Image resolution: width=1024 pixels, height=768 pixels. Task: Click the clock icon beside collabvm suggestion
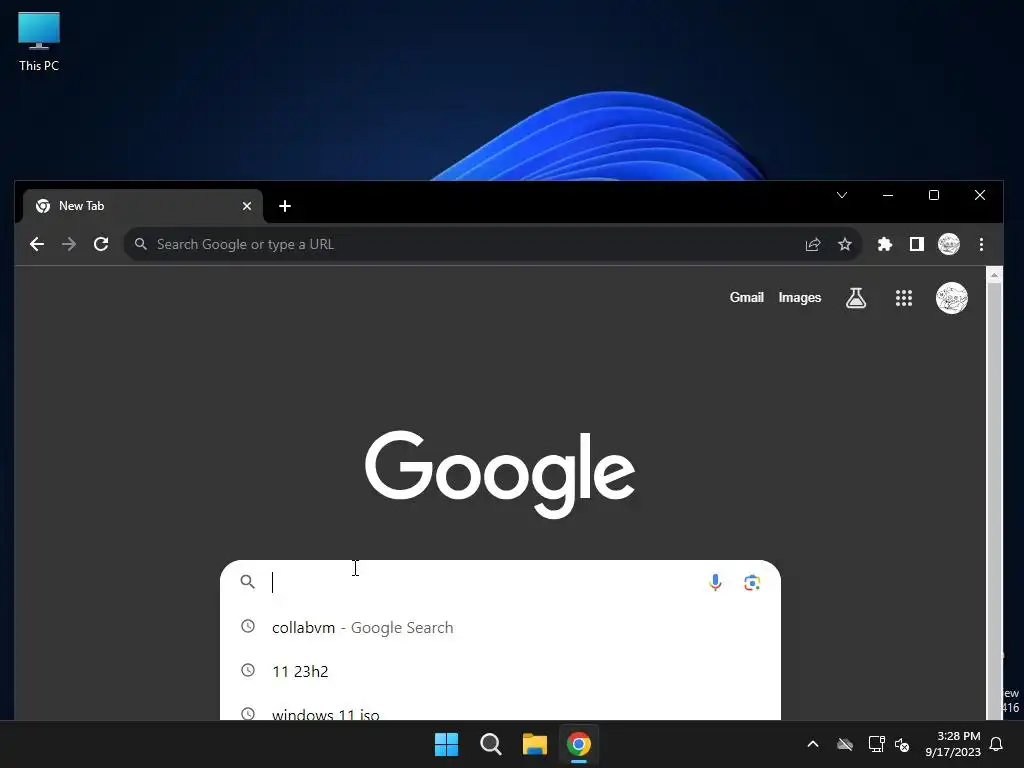tap(248, 626)
